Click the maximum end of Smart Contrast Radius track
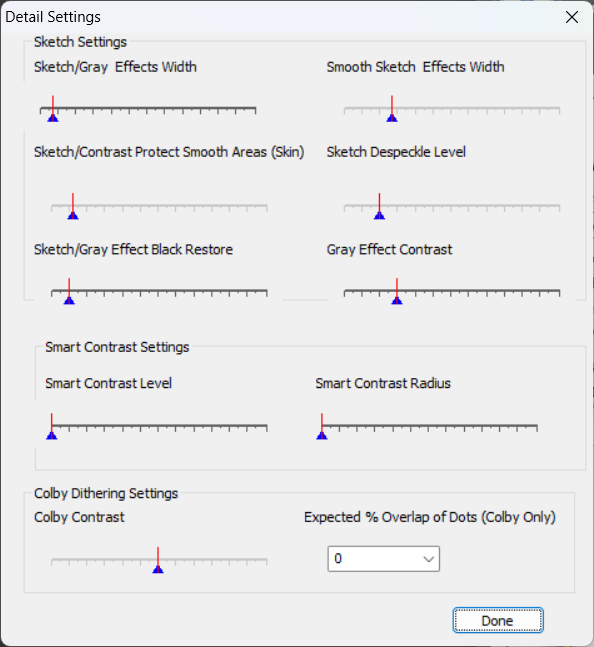This screenshot has height=647, width=594. click(x=536, y=427)
